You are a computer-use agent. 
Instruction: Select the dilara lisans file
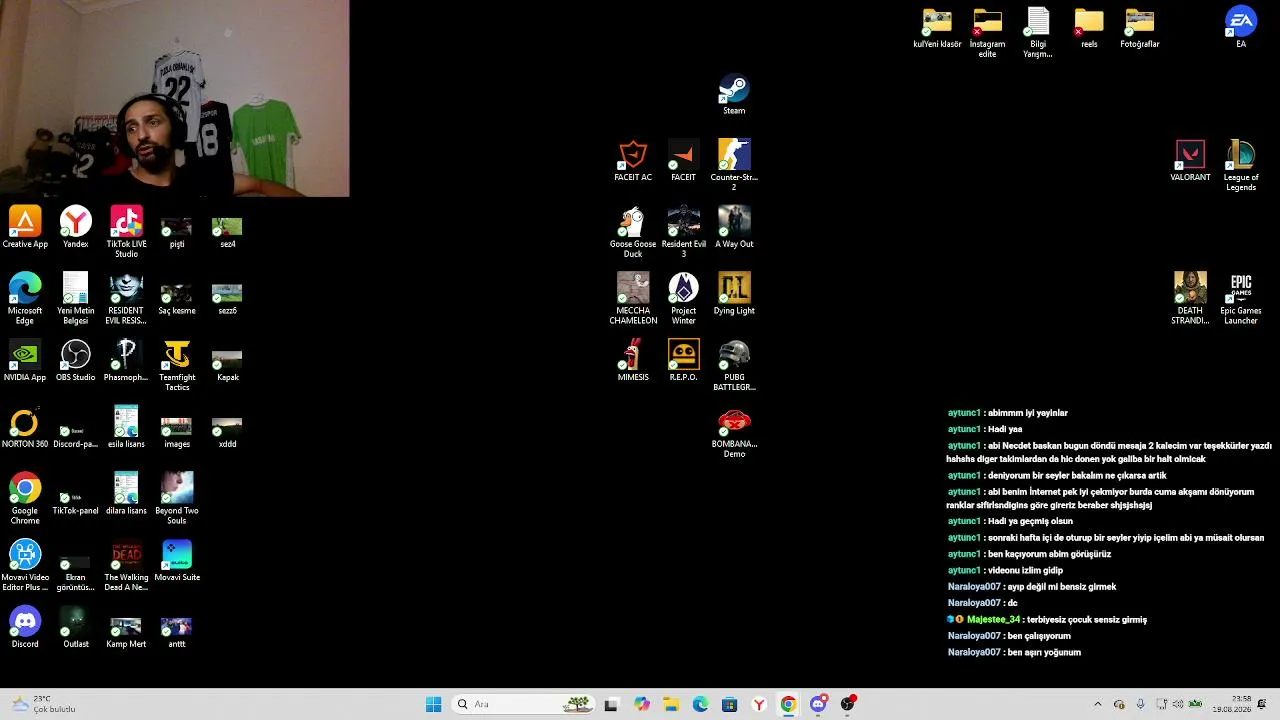click(126, 494)
